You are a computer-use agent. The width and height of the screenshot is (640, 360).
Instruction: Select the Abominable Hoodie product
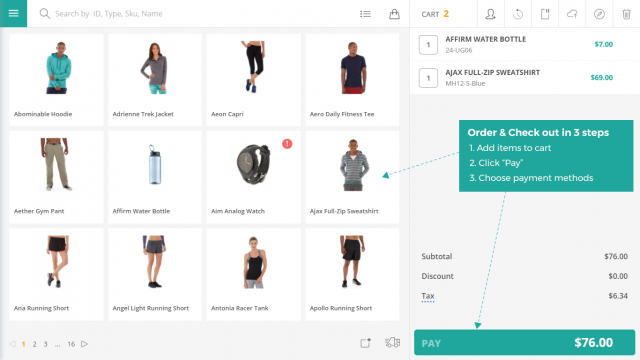click(x=56, y=80)
